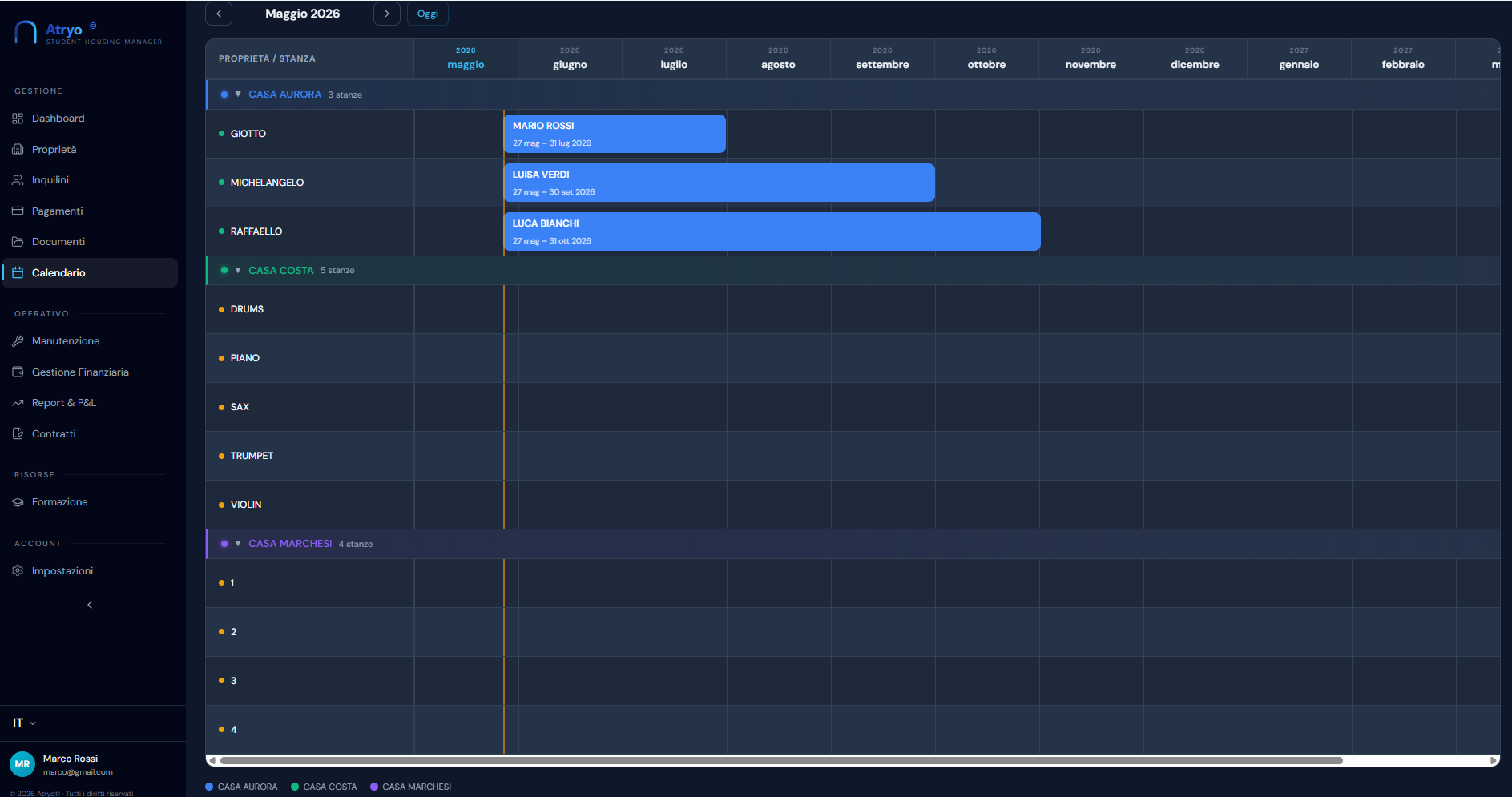Image resolution: width=1512 pixels, height=797 pixels.
Task: Open Contratti page
Action: click(90, 433)
